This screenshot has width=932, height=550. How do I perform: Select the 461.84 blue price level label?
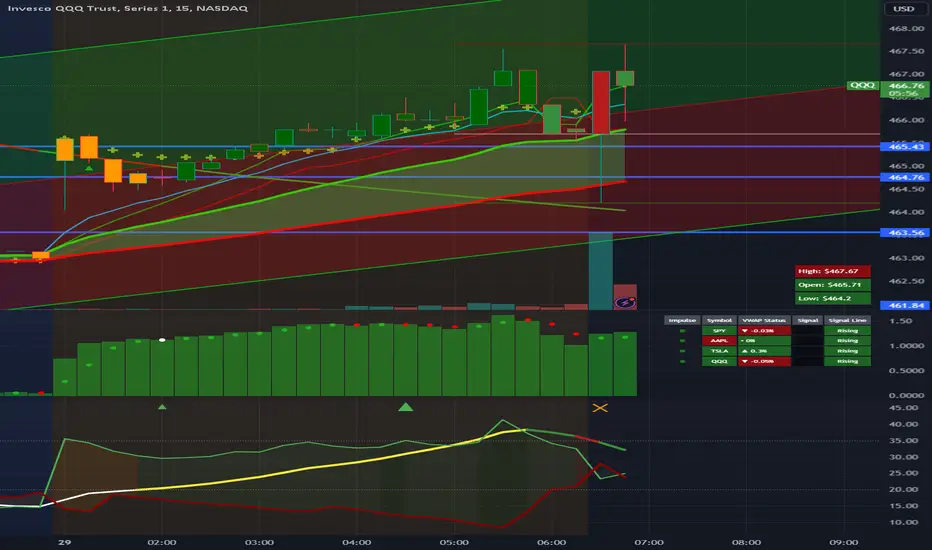[x=905, y=305]
